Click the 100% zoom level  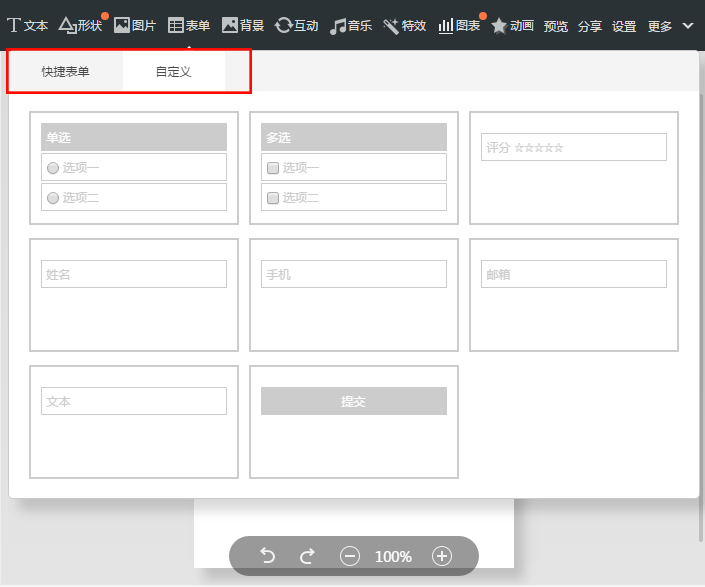[393, 556]
